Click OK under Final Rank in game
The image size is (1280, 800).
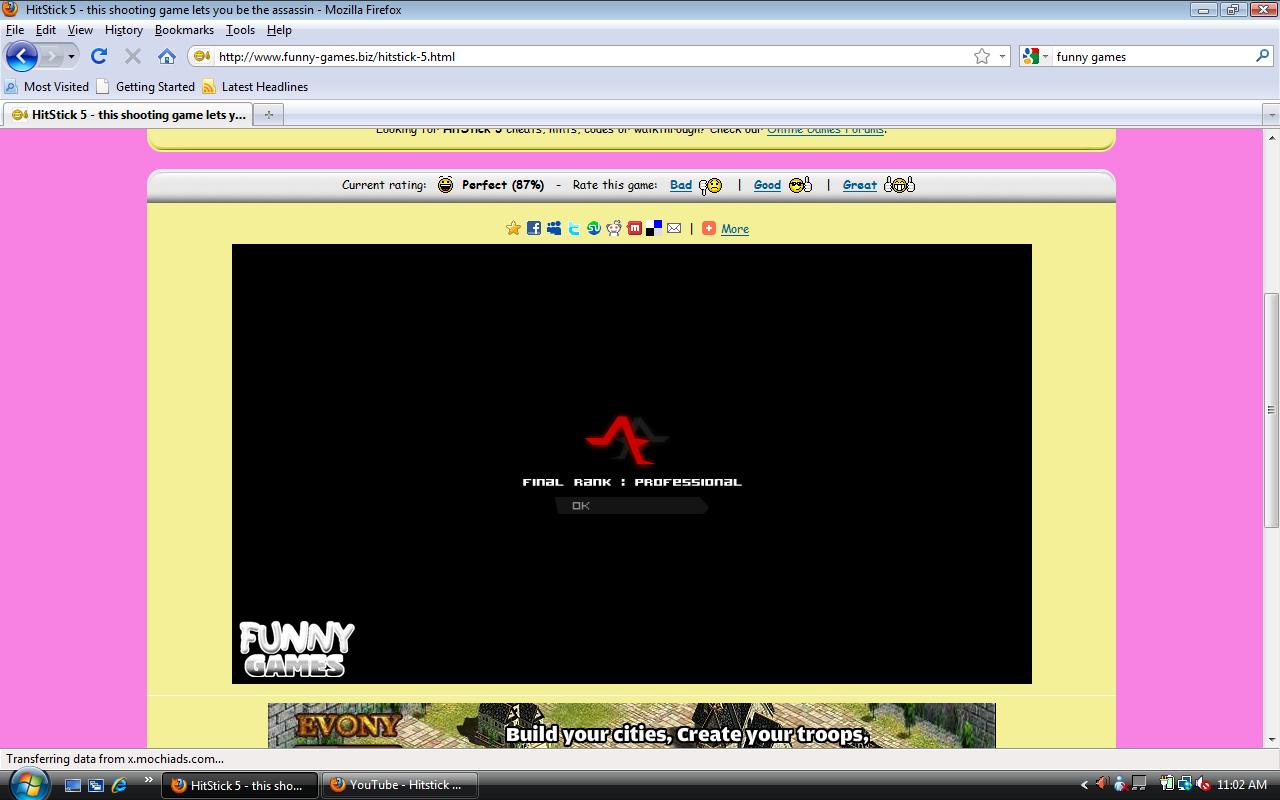tap(631, 506)
